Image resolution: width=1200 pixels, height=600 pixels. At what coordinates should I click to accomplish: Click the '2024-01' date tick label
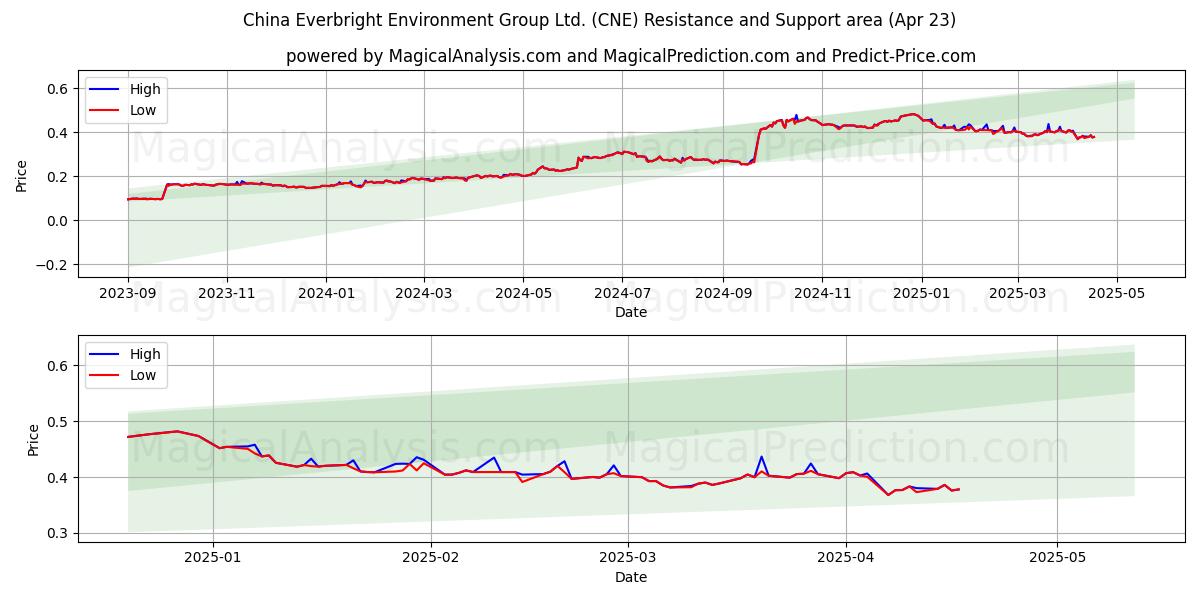326,295
